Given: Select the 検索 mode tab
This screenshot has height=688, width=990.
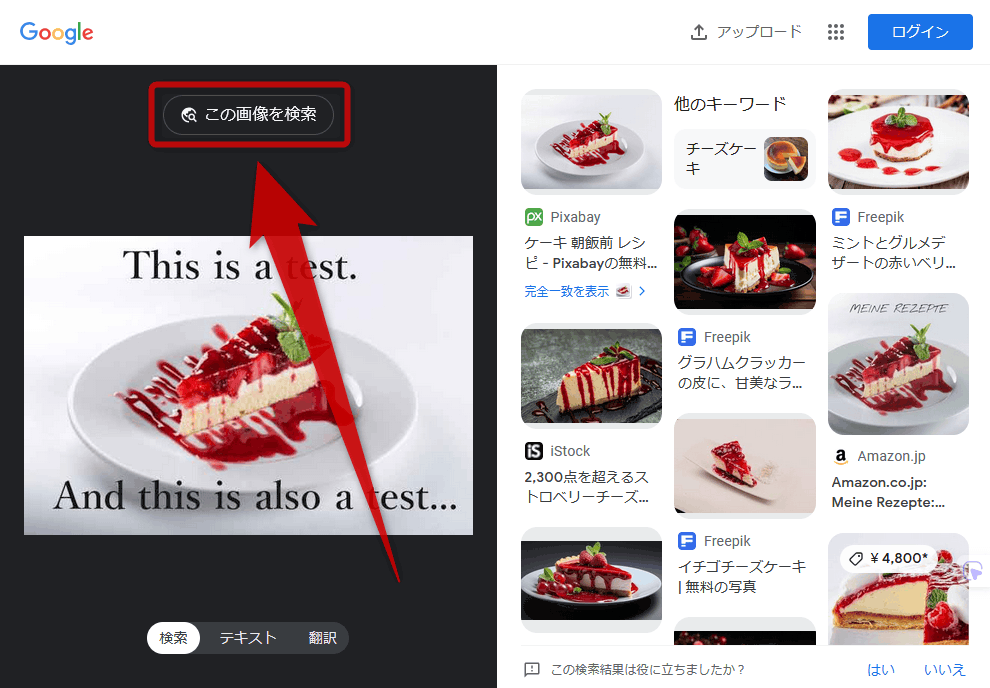Looking at the screenshot, I should (x=174, y=638).
